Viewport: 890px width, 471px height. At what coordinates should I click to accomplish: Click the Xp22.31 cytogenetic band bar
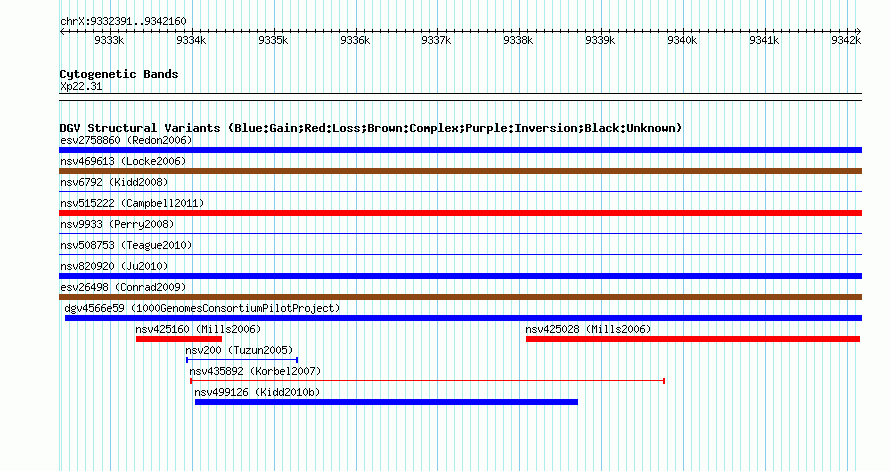460,97
